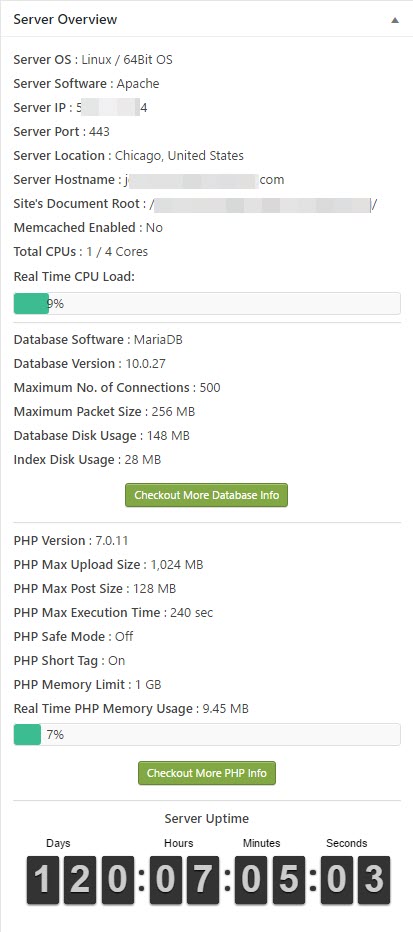Click the Minutes digit showing 5
Screen dimensions: 413x932
coord(289,880)
